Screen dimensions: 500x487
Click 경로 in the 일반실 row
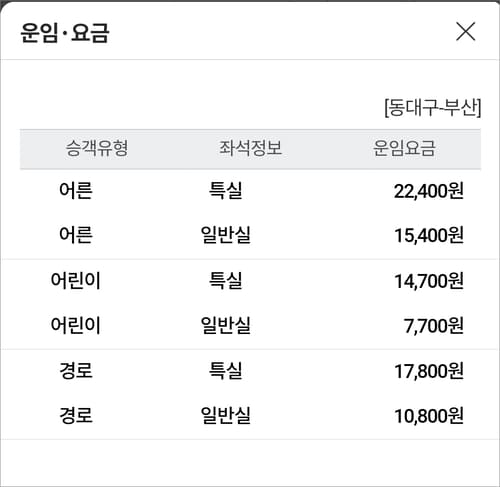(x=76, y=415)
